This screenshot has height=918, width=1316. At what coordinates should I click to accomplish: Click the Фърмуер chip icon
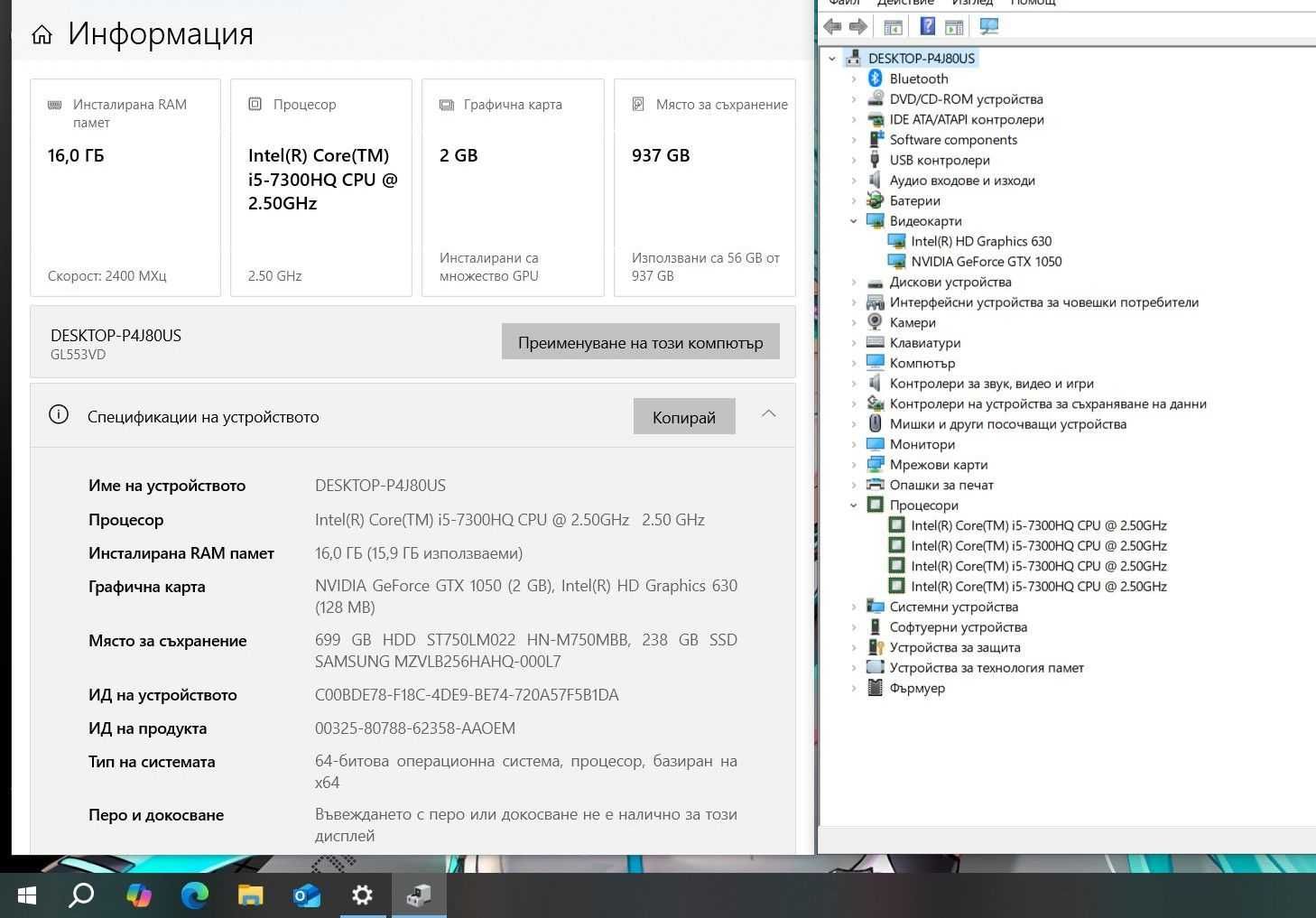coord(875,688)
